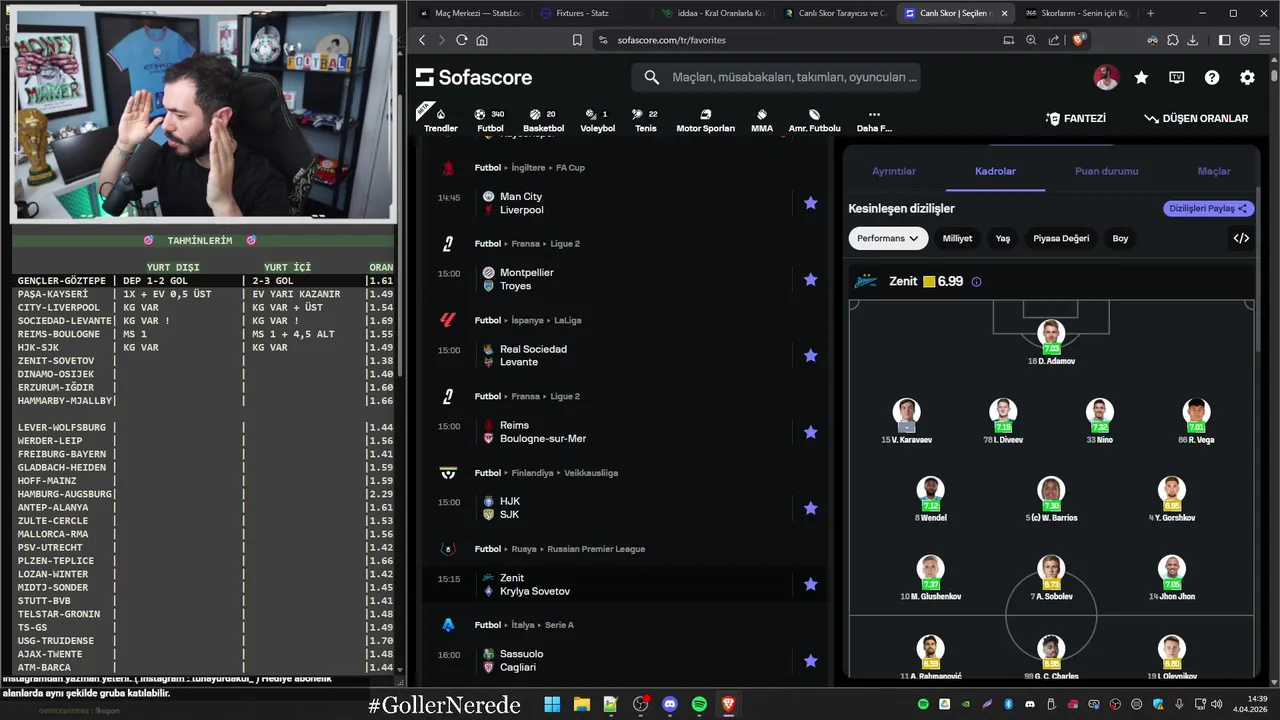Open the Daha Fazla more sports menu
Viewport: 1280px width, 720px height.
(x=874, y=120)
